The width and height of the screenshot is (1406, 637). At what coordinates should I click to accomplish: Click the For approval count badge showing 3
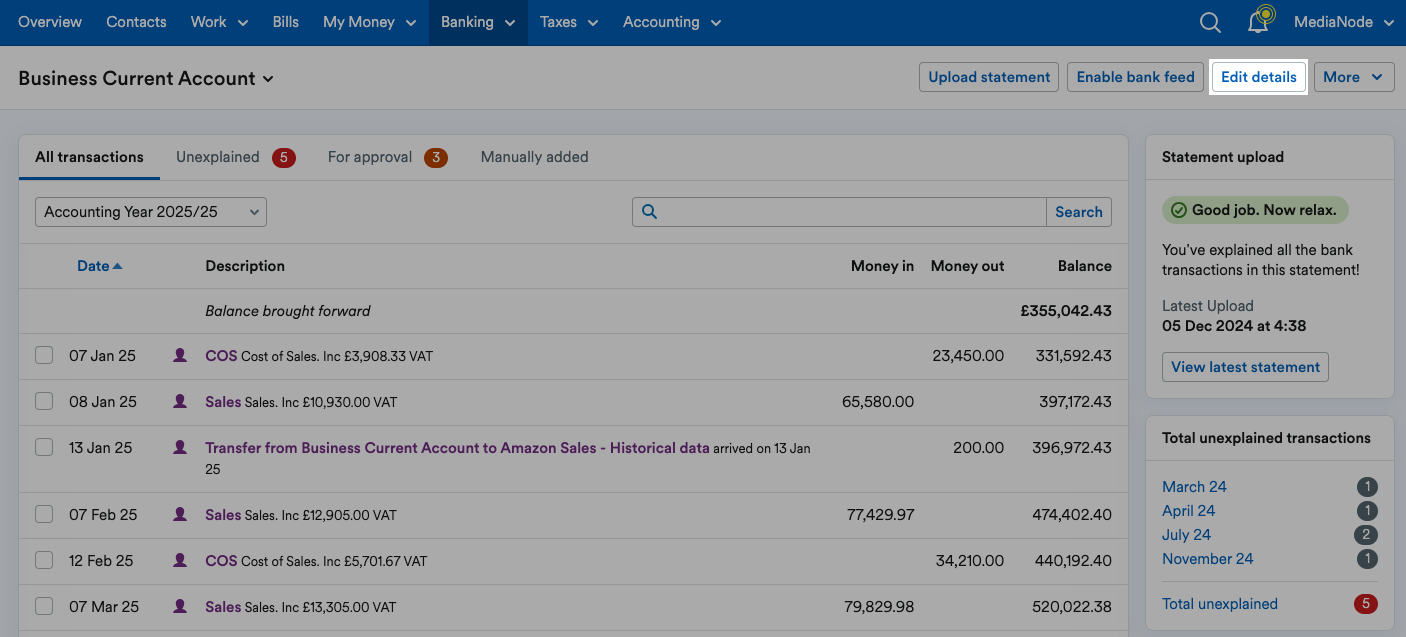(x=435, y=157)
